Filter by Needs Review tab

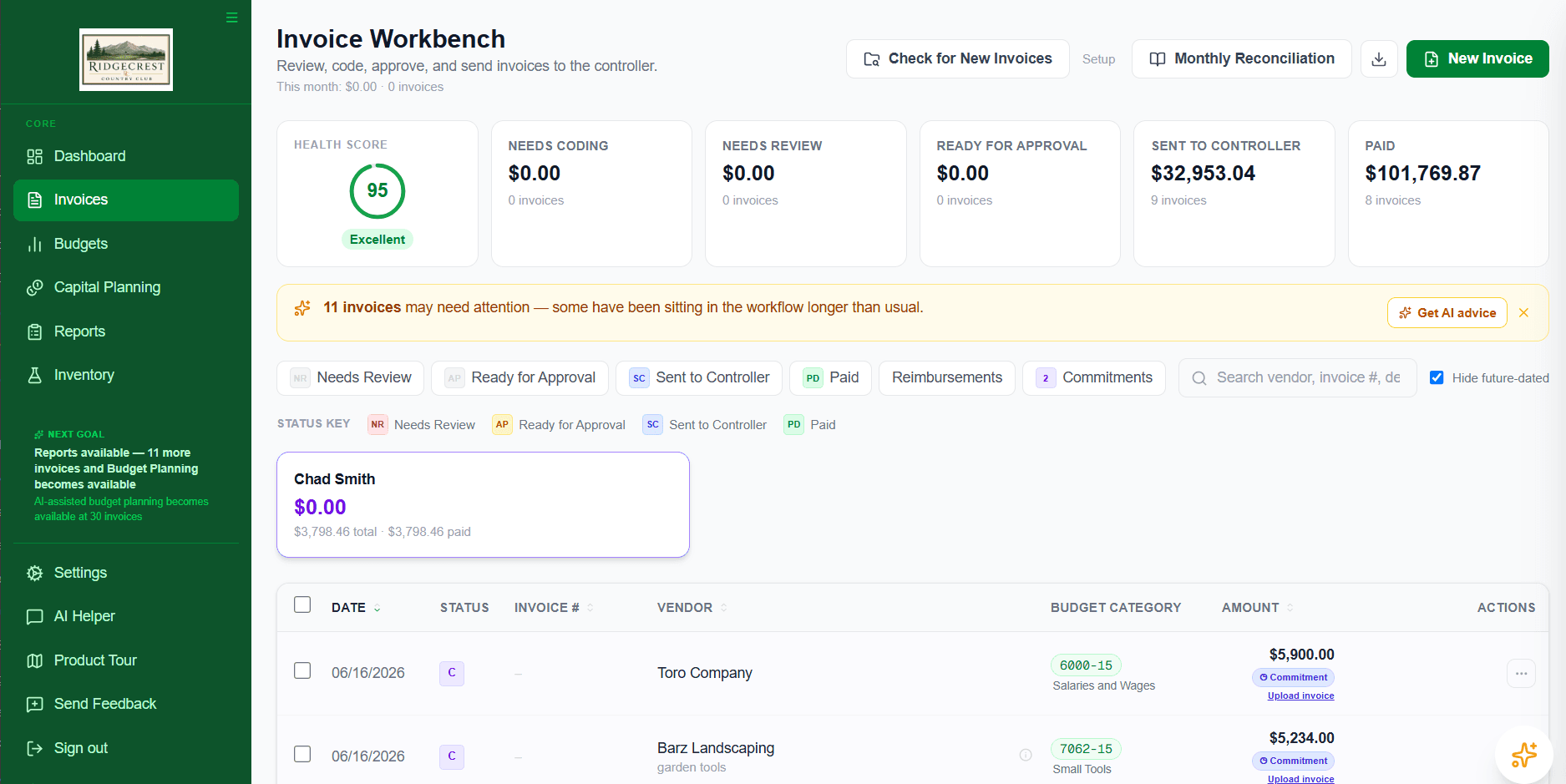pos(351,378)
